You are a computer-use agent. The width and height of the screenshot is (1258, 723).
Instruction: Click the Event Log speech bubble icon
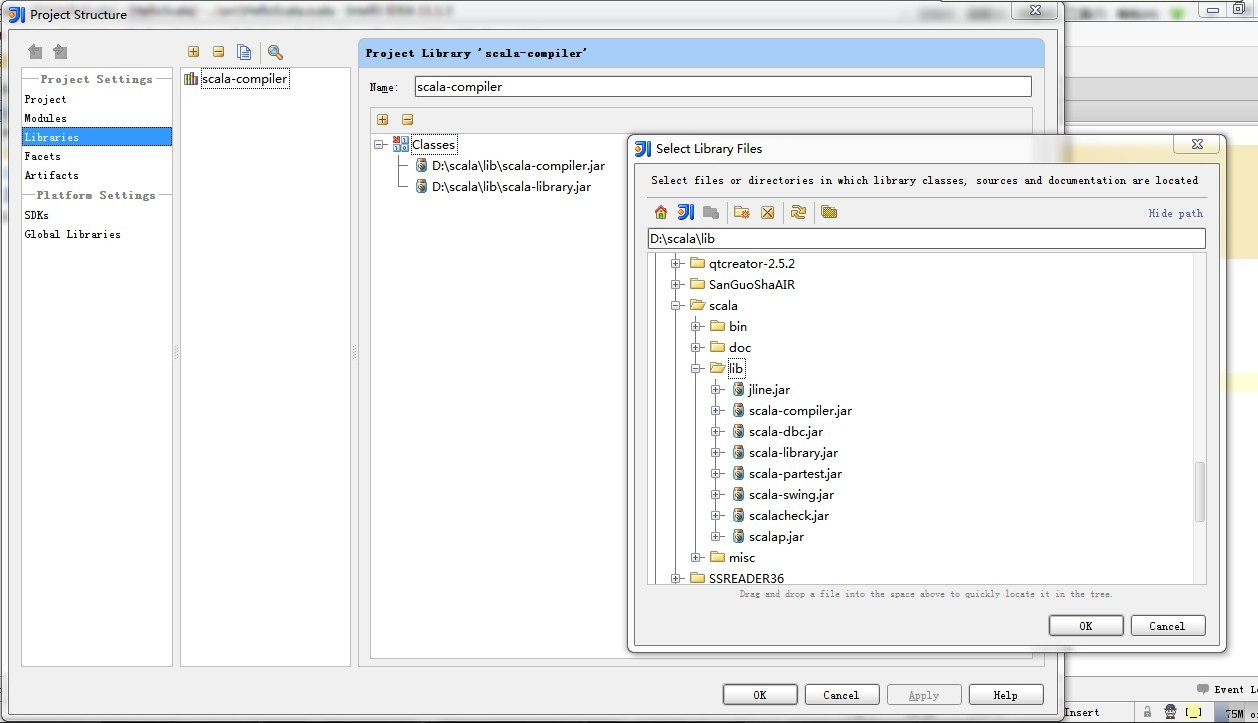tap(1202, 689)
